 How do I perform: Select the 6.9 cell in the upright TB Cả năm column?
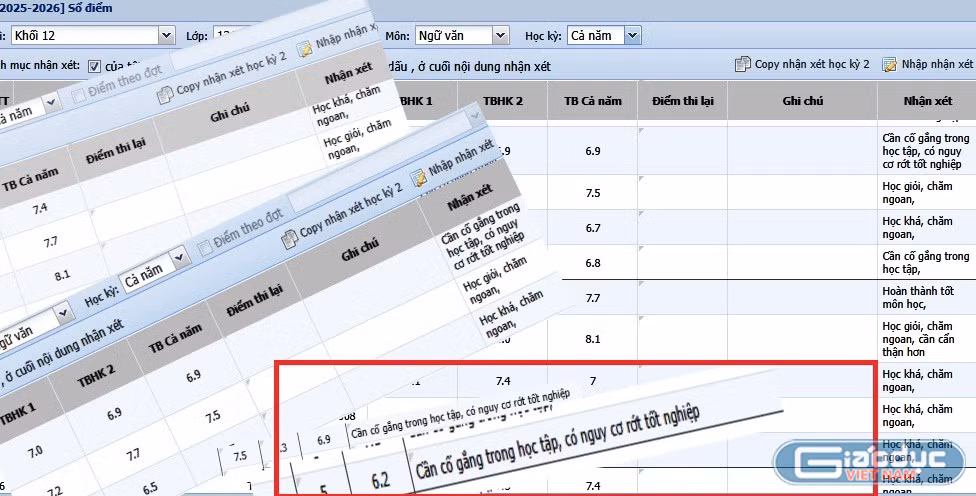click(x=593, y=151)
